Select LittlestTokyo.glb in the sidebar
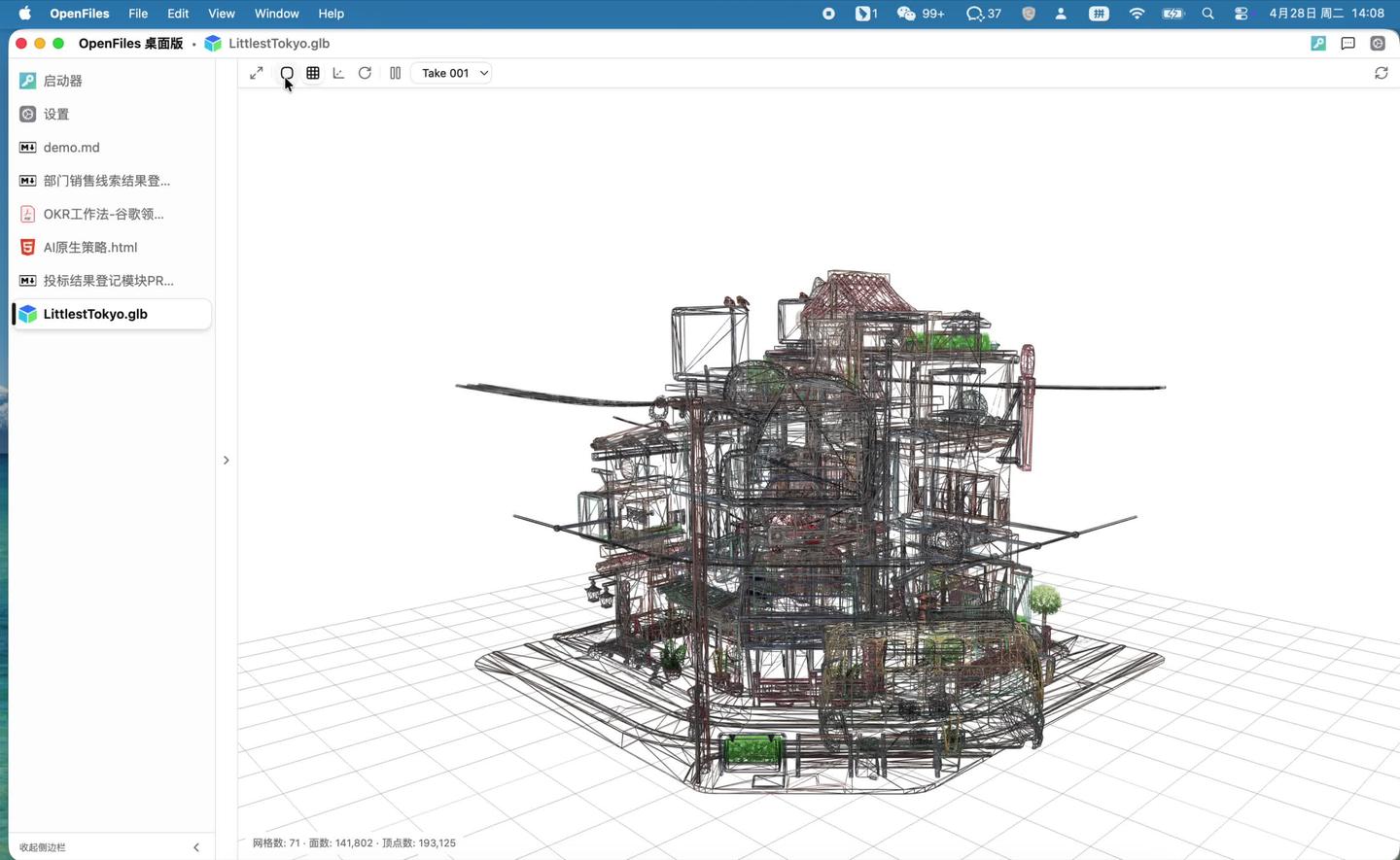Viewport: 1400px width, 860px height. point(110,314)
